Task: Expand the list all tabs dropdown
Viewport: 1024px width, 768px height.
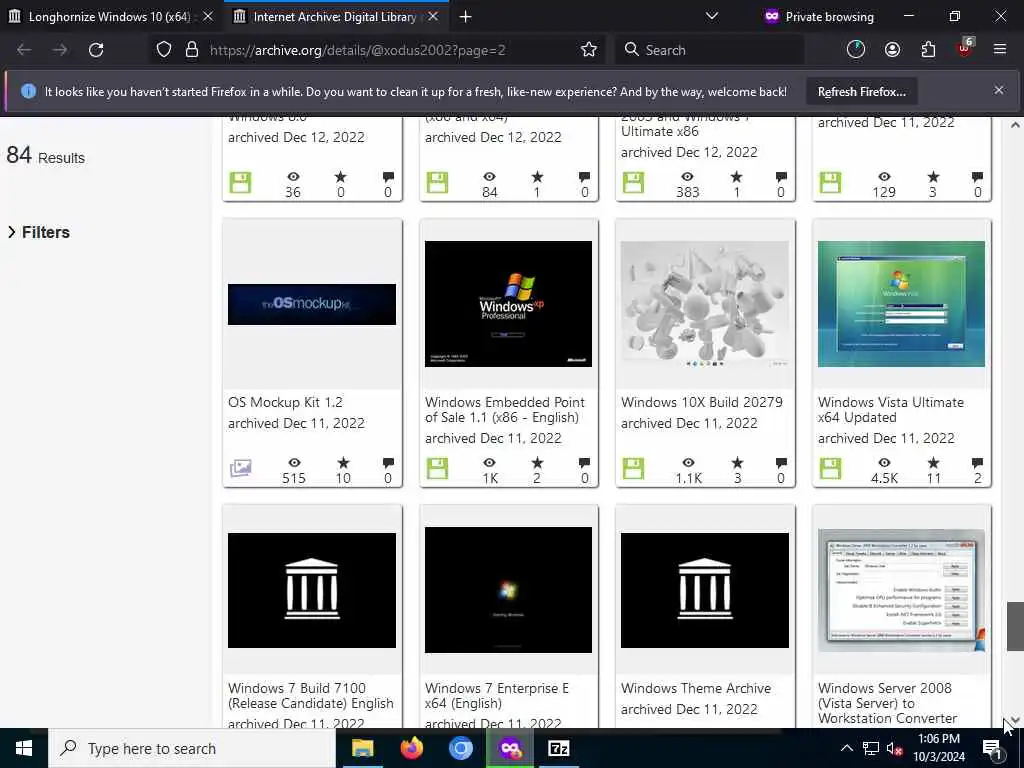Action: tap(712, 16)
